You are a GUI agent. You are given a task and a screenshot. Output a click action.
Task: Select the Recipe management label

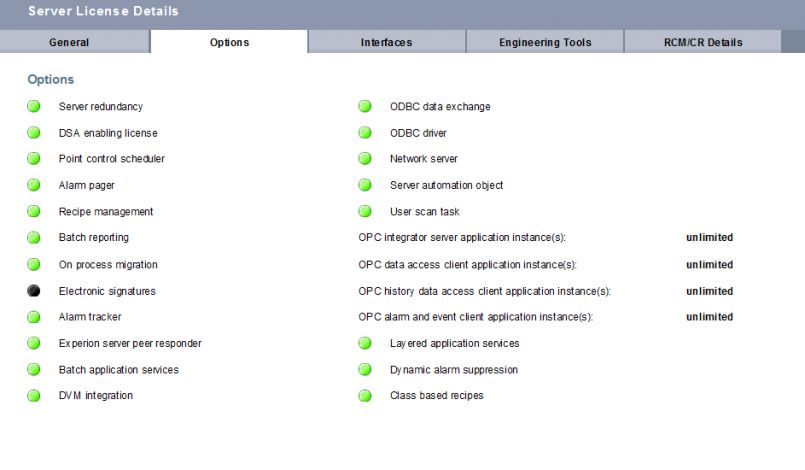pos(106,211)
